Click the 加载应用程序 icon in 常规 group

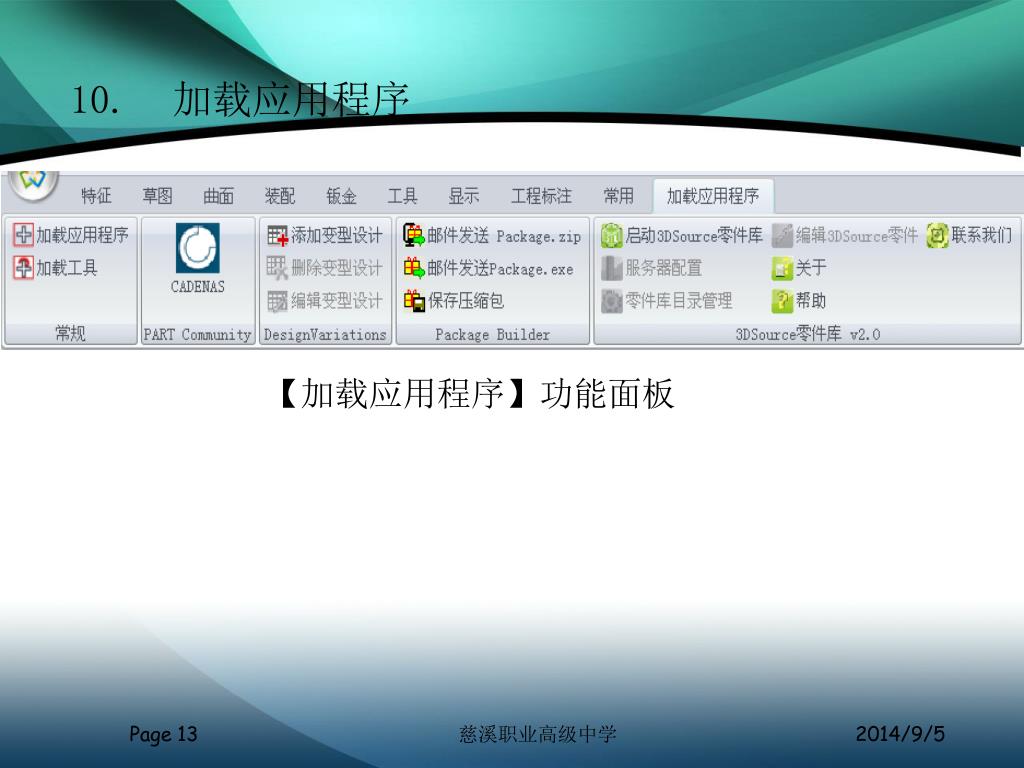pyautogui.click(x=24, y=235)
